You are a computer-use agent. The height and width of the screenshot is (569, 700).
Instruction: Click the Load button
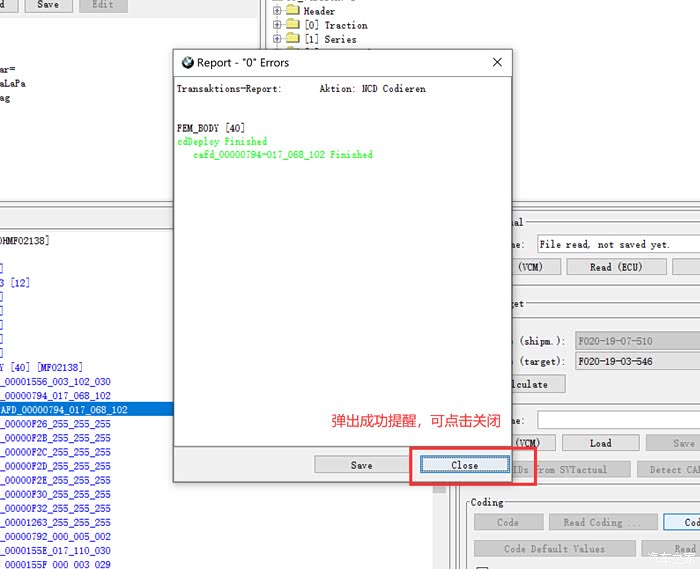point(600,443)
